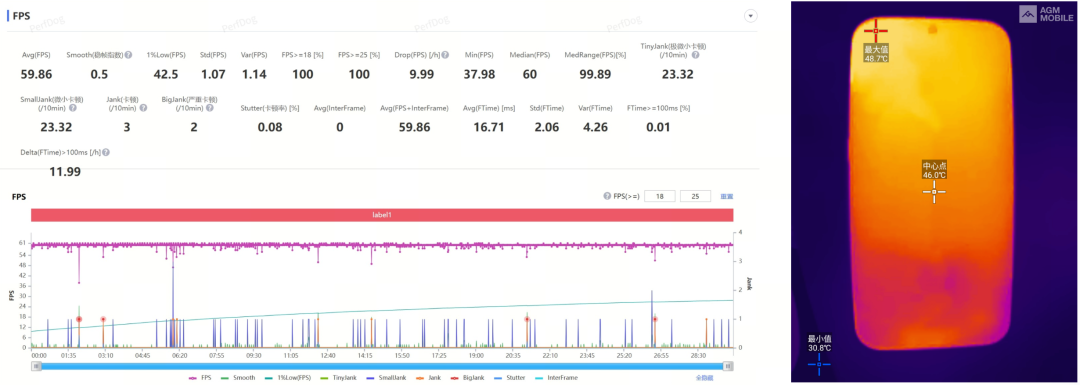Click left handle of time range slider
Viewport: 1080px width, 385px height.
click(36, 366)
